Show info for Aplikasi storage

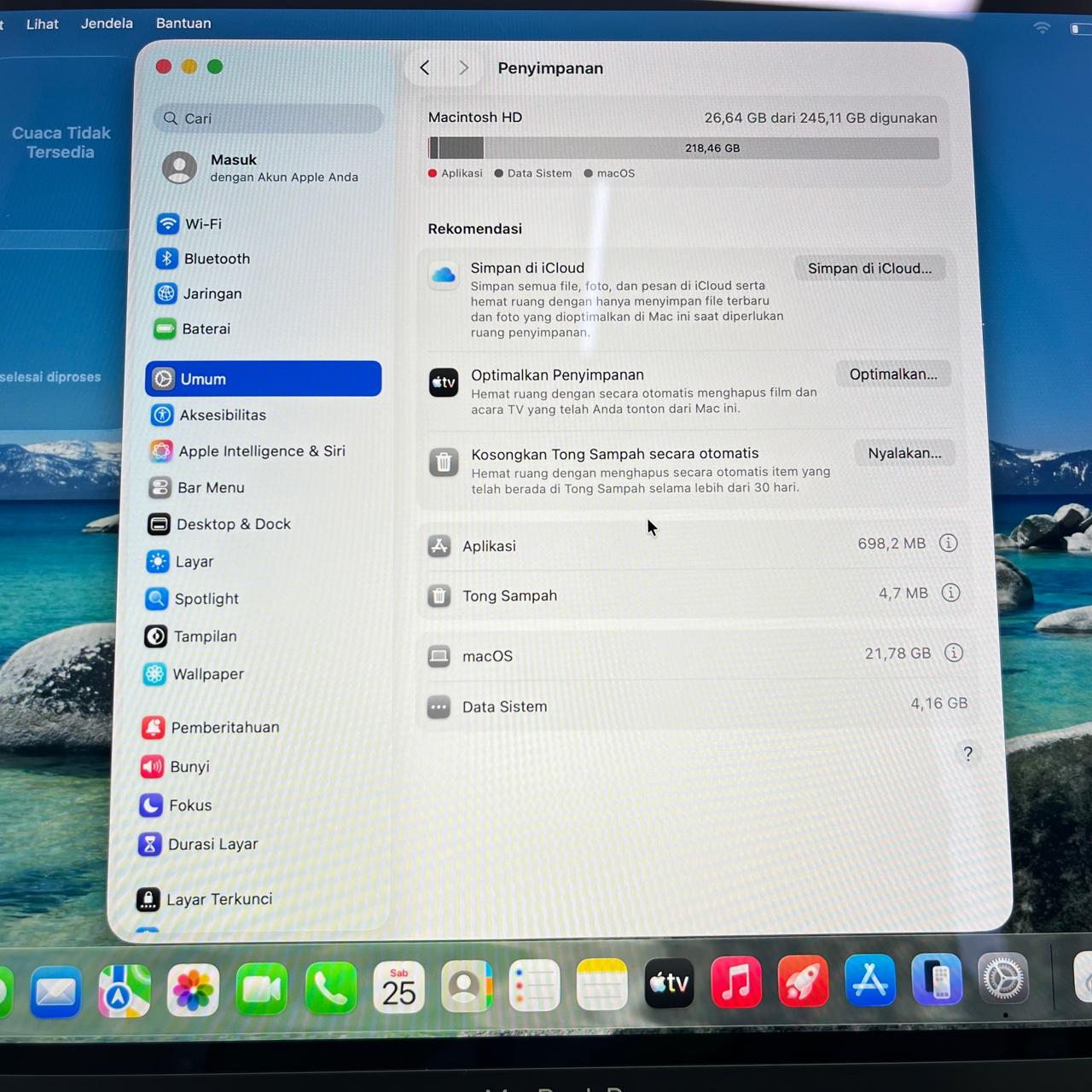[949, 543]
